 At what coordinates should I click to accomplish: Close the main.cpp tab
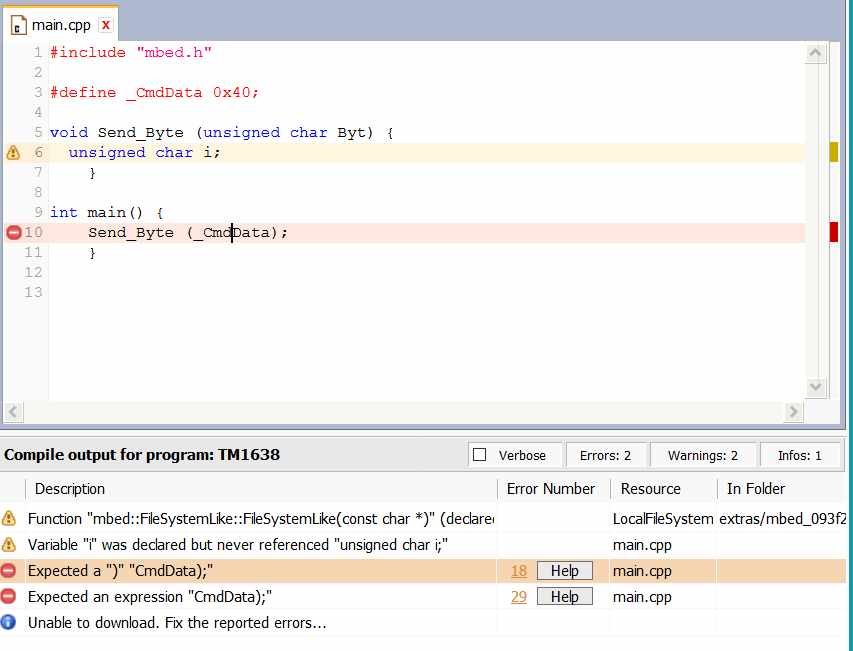[106, 24]
